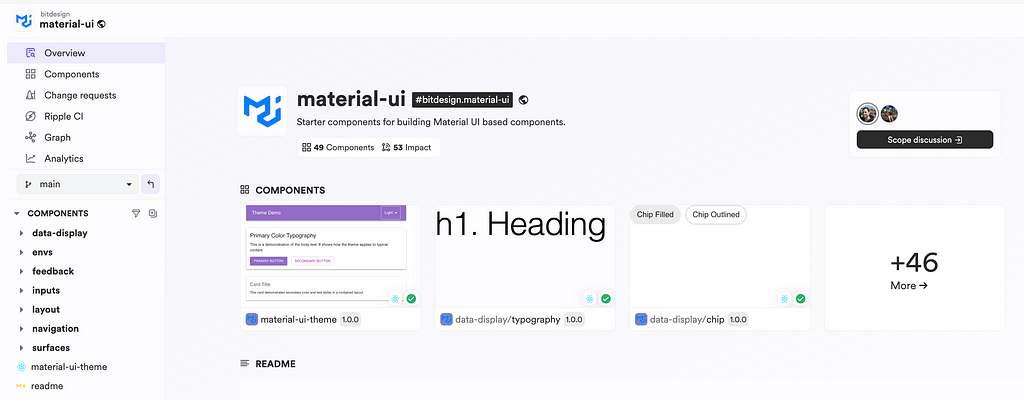Expand the navigation folder
Viewport: 1024px width, 400px height.
tap(22, 329)
